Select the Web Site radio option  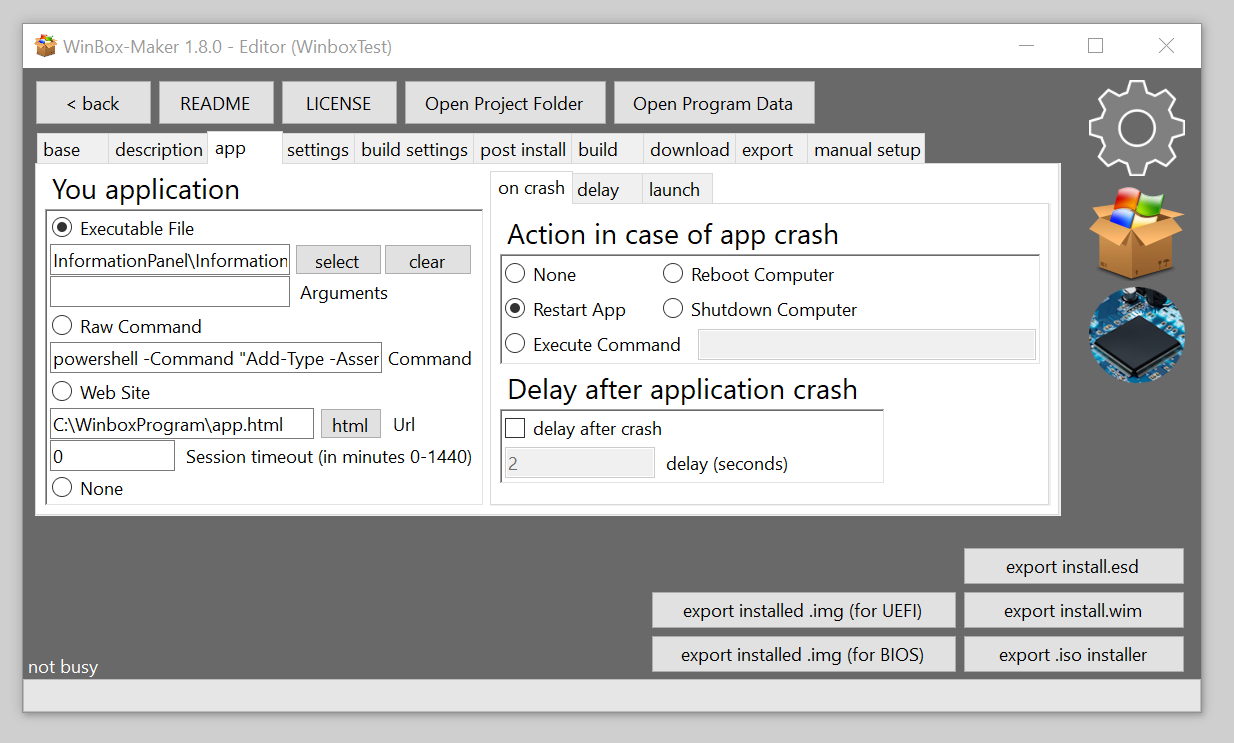[62, 392]
